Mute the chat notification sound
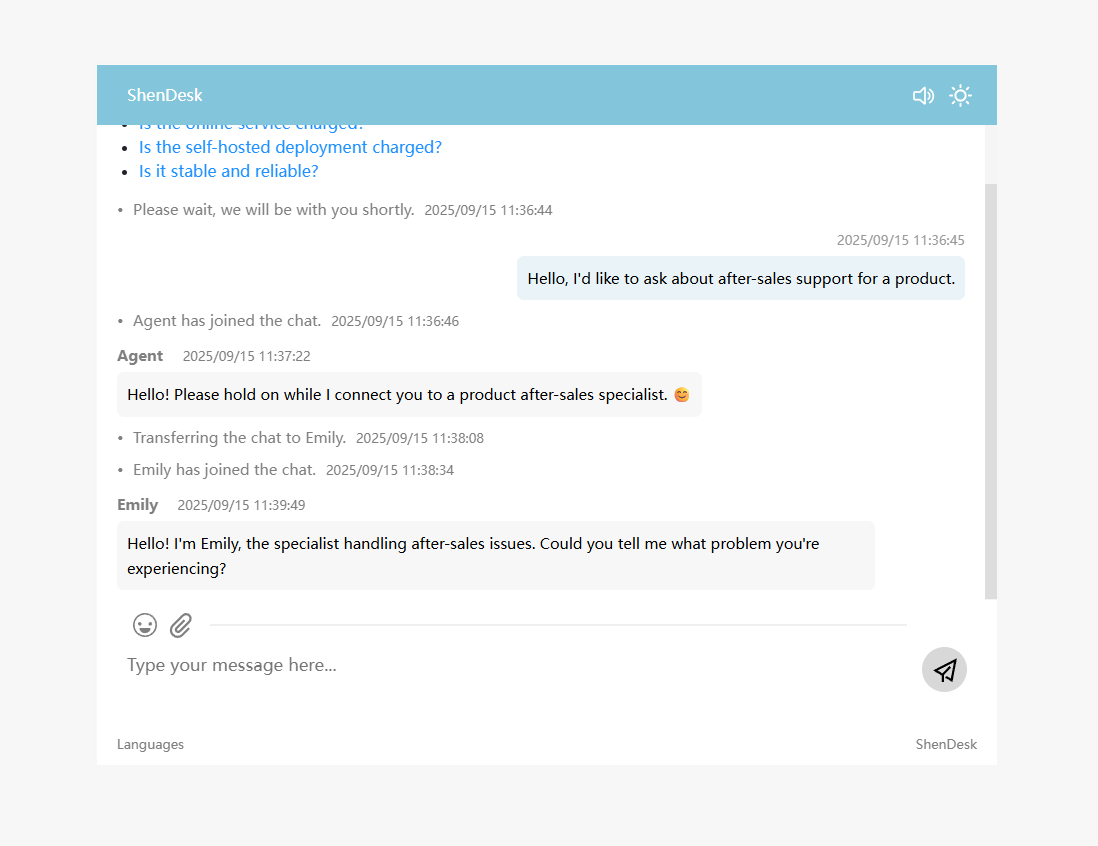This screenshot has width=1098, height=846. 923,96
